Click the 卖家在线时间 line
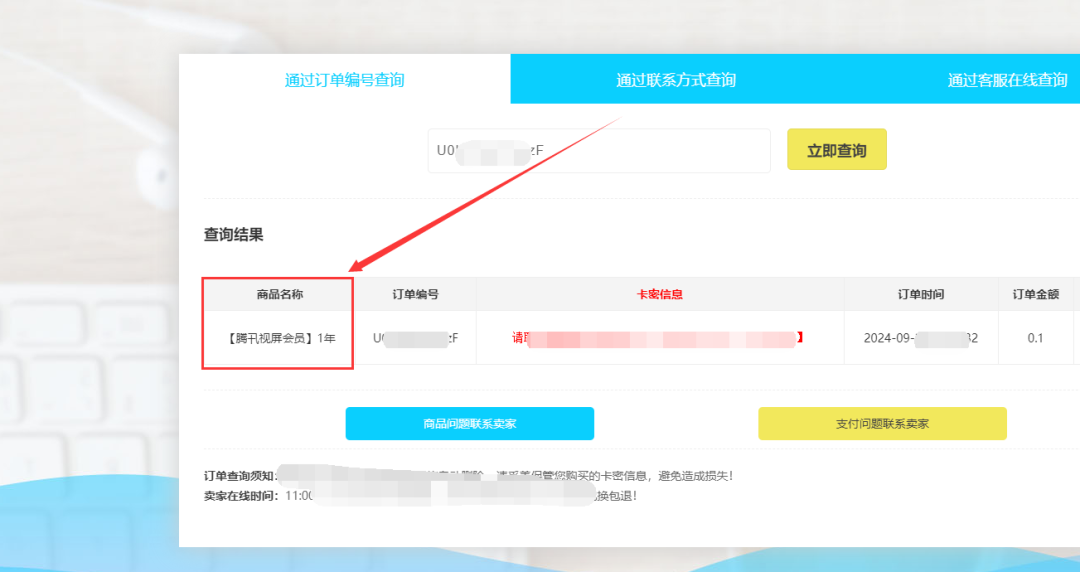Viewport: 1080px width, 572px height. pos(420,496)
